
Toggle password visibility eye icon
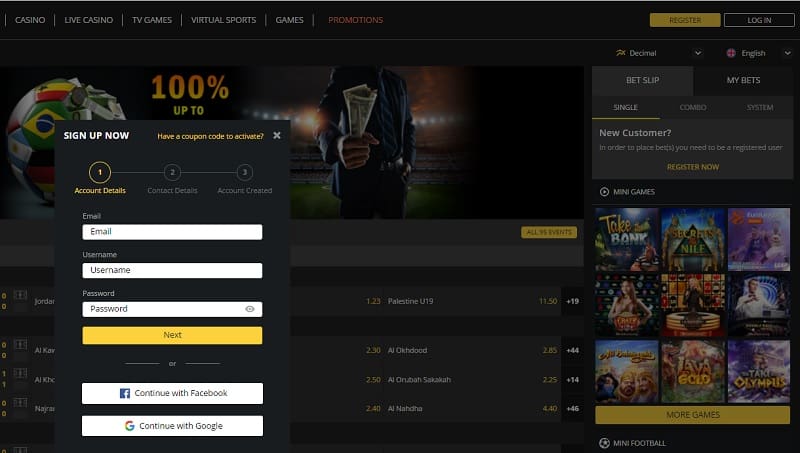coord(249,309)
